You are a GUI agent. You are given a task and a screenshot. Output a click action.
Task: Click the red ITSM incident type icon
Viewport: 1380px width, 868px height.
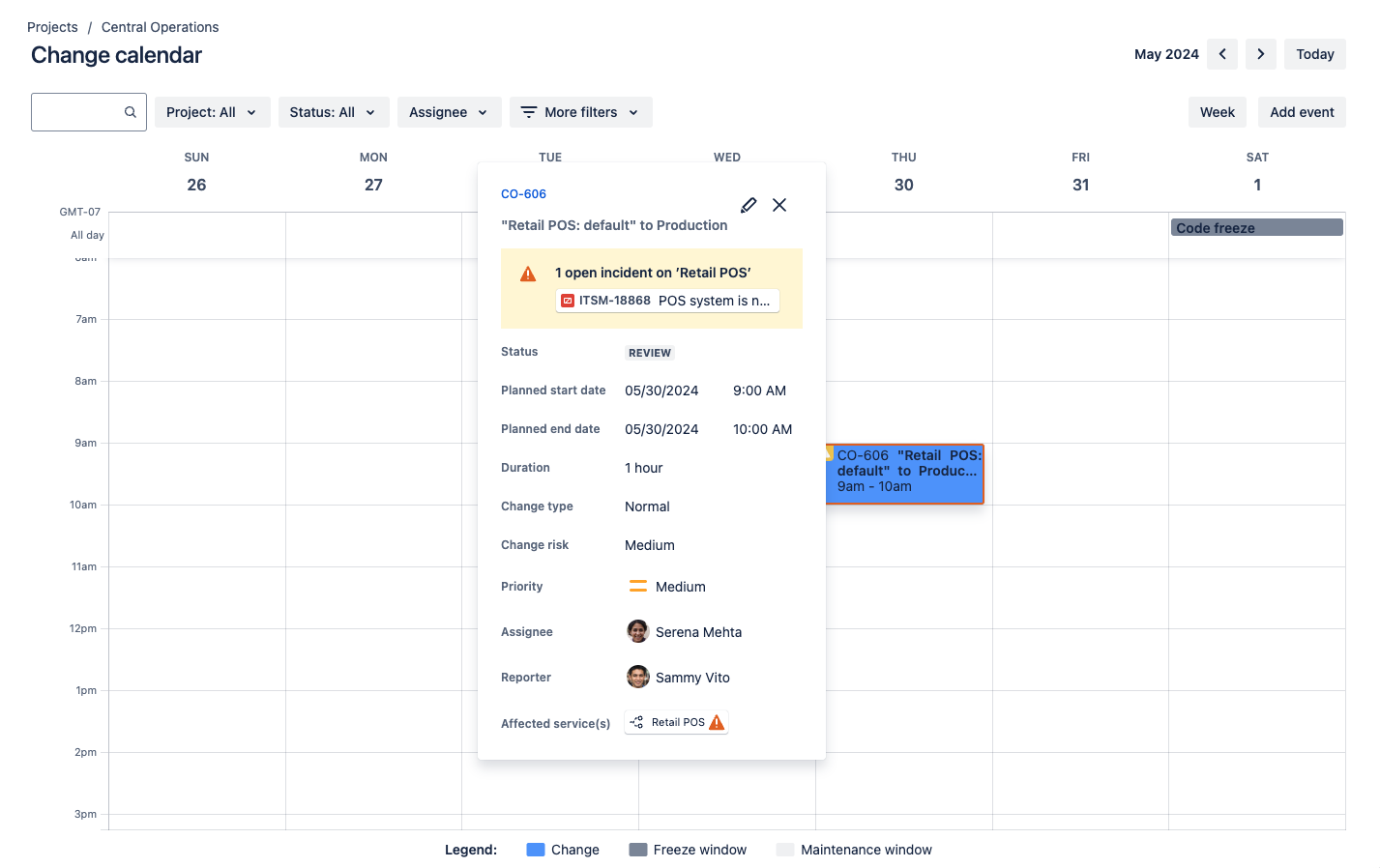pyautogui.click(x=567, y=301)
